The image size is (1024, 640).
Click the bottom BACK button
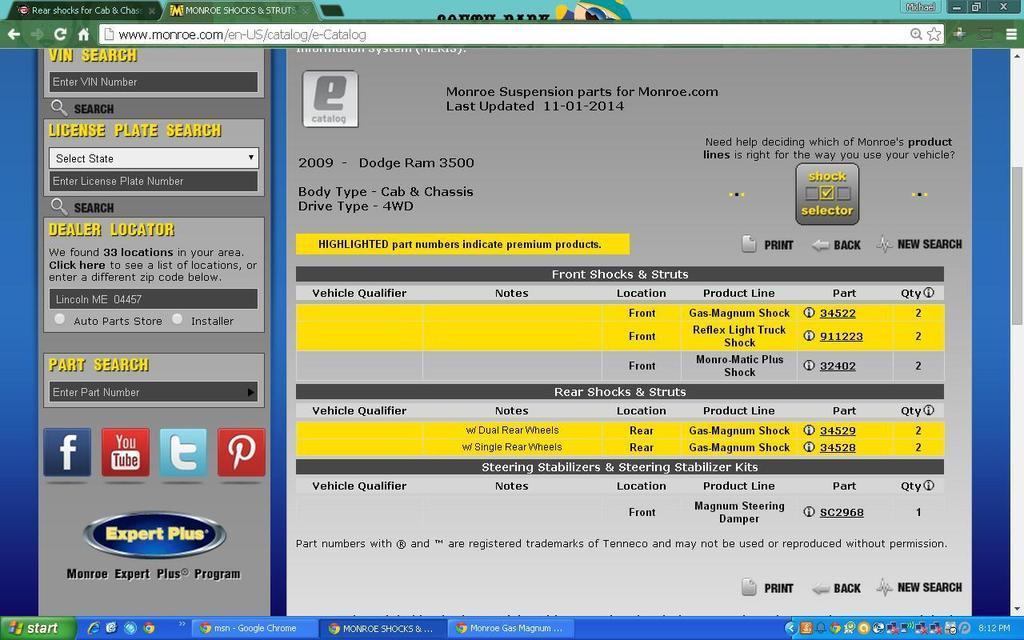pos(837,588)
